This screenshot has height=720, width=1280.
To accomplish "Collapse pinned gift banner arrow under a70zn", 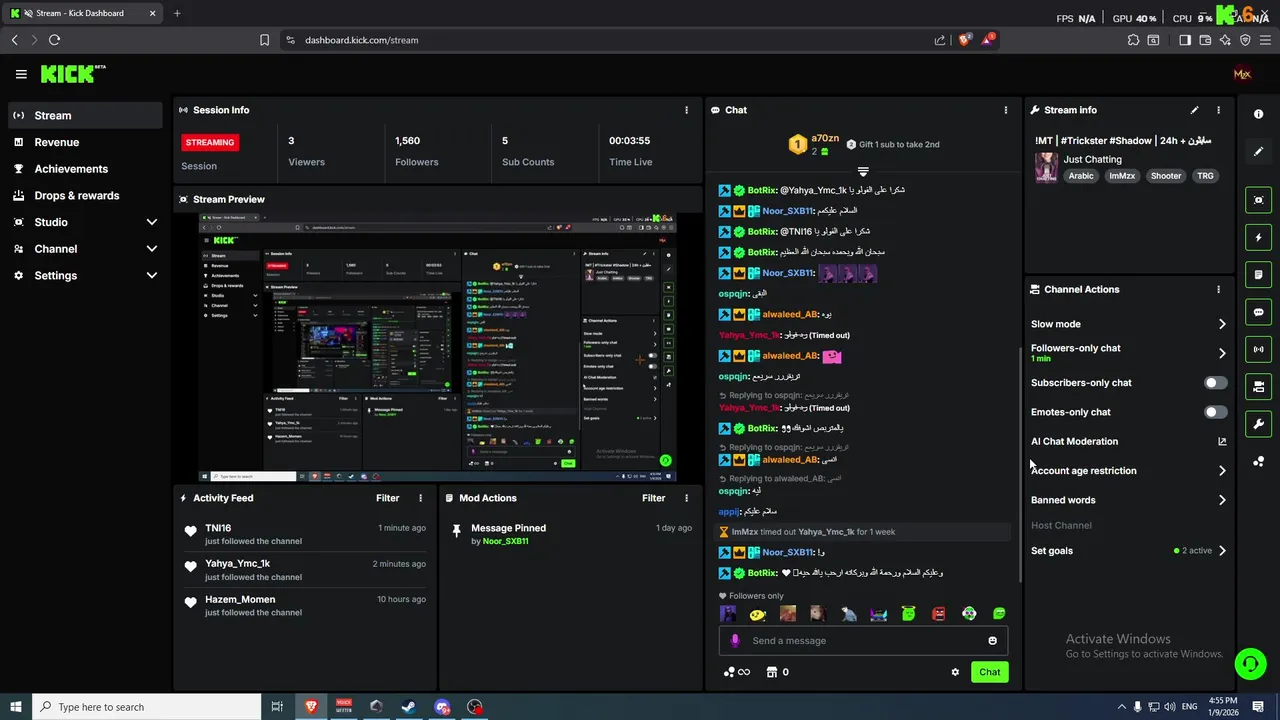I will click(x=863, y=172).
